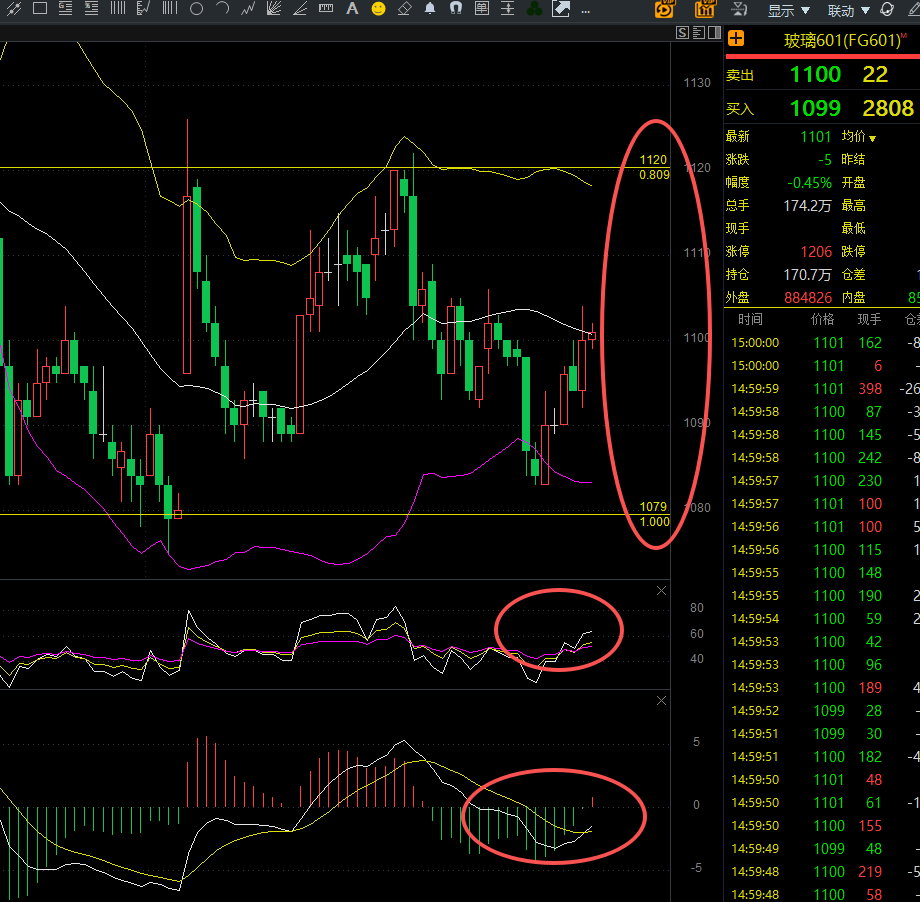Screen dimensions: 920x902
Task: Click the 买入 price 1099
Action: 815,109
